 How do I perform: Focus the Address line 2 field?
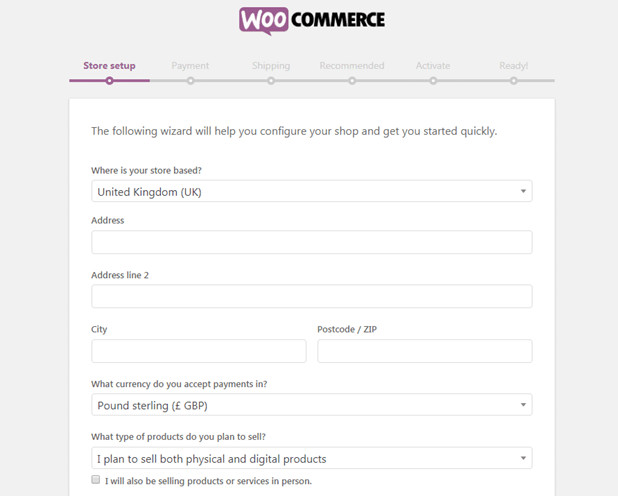coord(312,296)
